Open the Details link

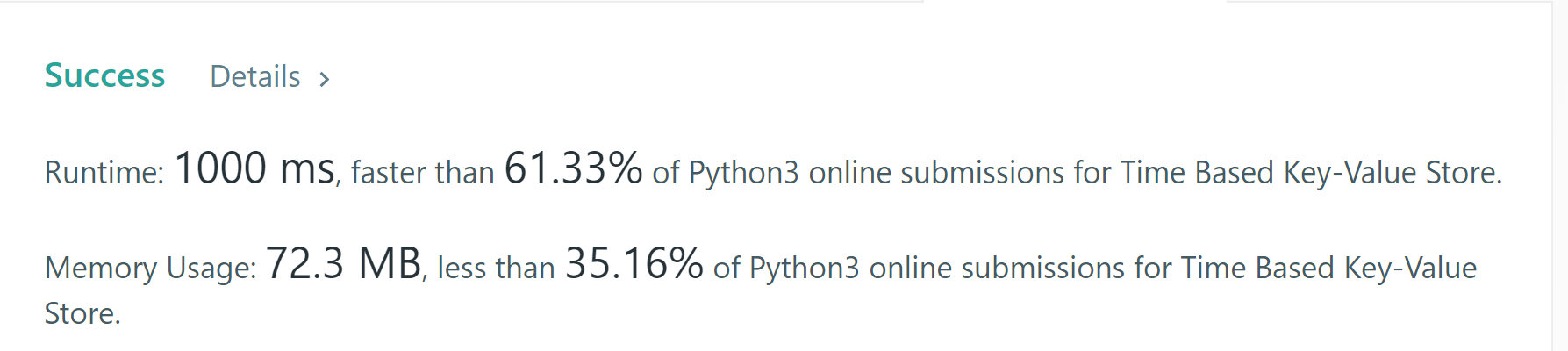click(x=255, y=77)
